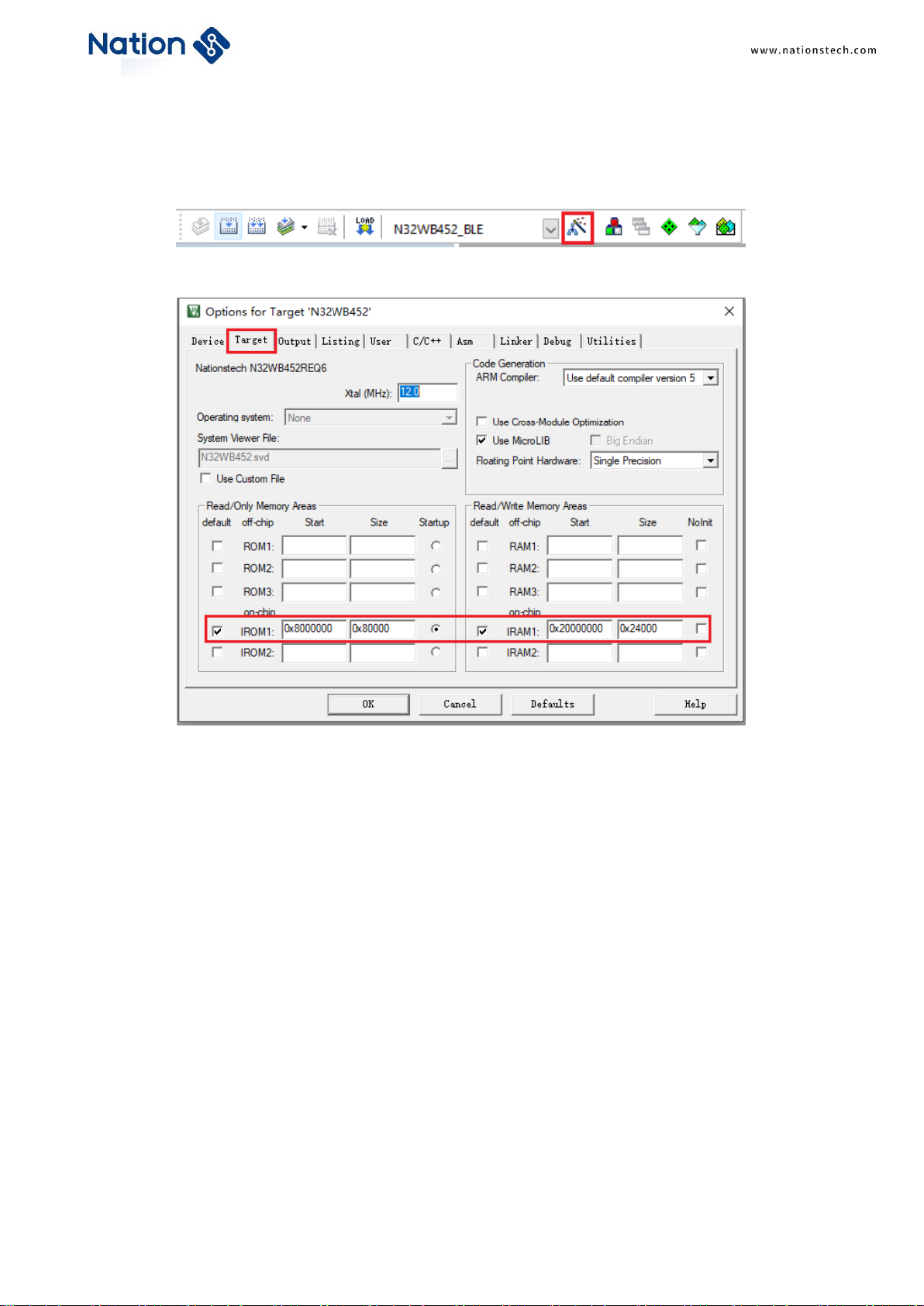Click the green Manage Run-Time Environment icon
This screenshot has height=1306, width=924.
tap(669, 227)
